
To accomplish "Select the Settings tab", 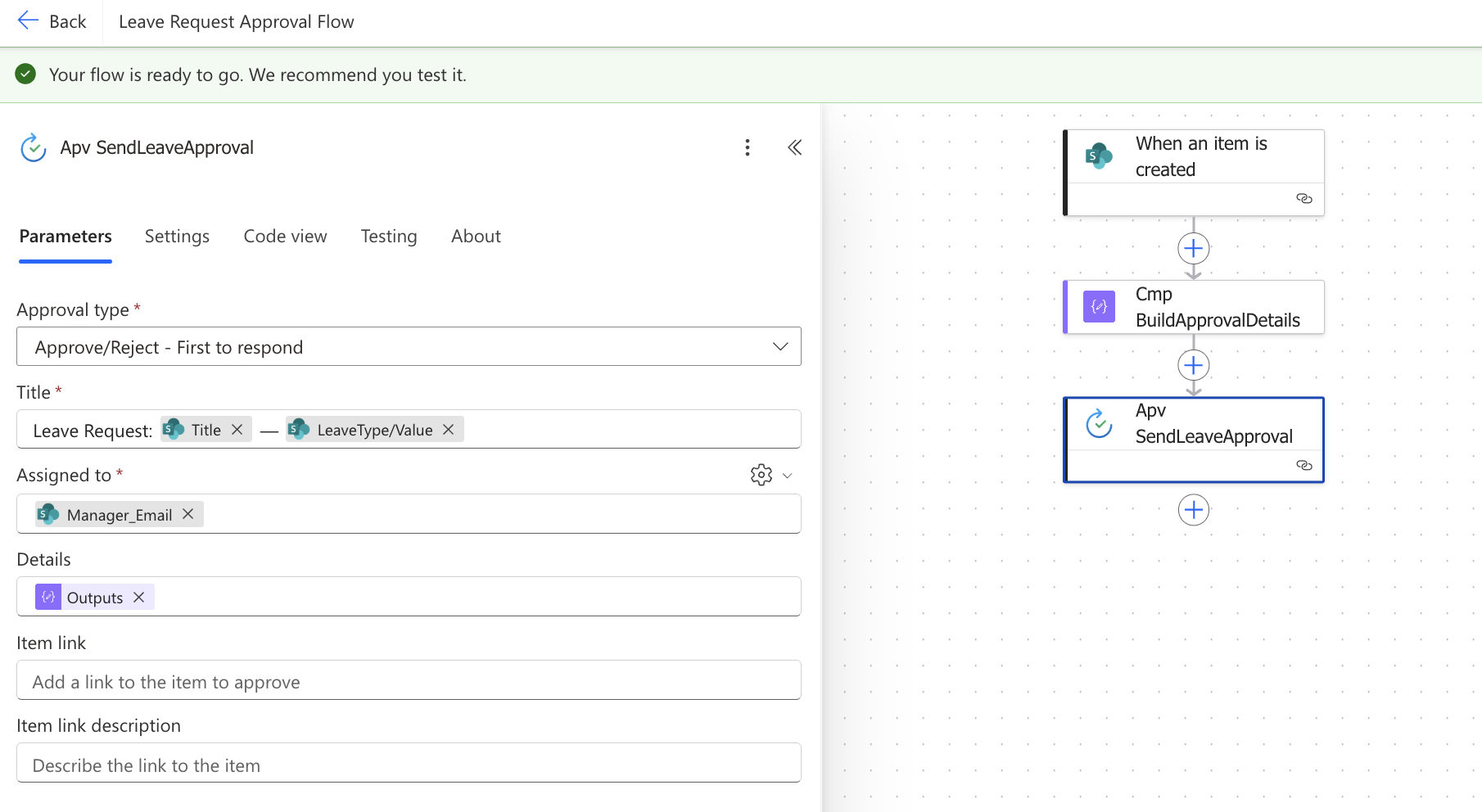I will 177,236.
